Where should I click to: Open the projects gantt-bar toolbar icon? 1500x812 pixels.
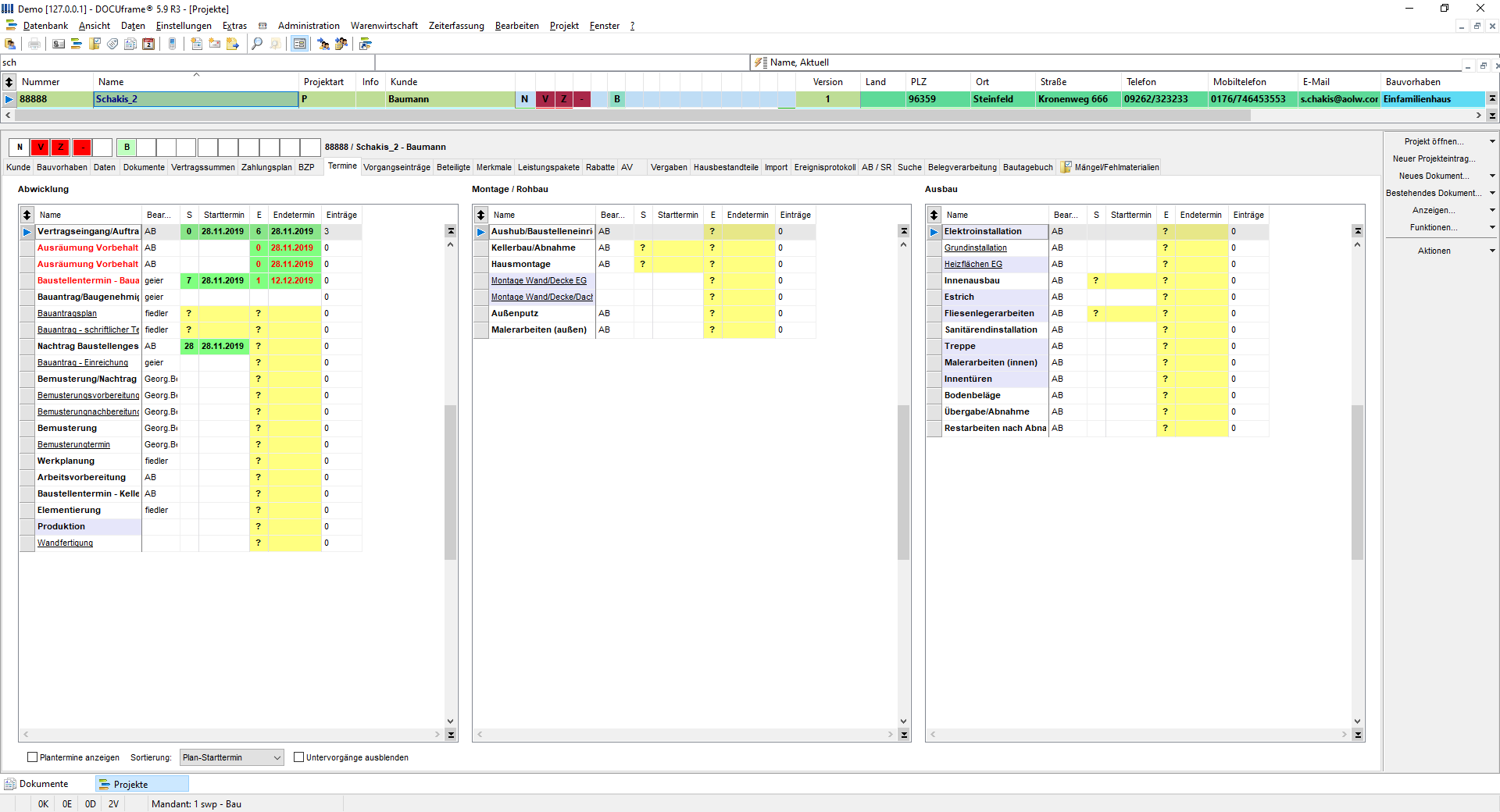[x=77, y=44]
